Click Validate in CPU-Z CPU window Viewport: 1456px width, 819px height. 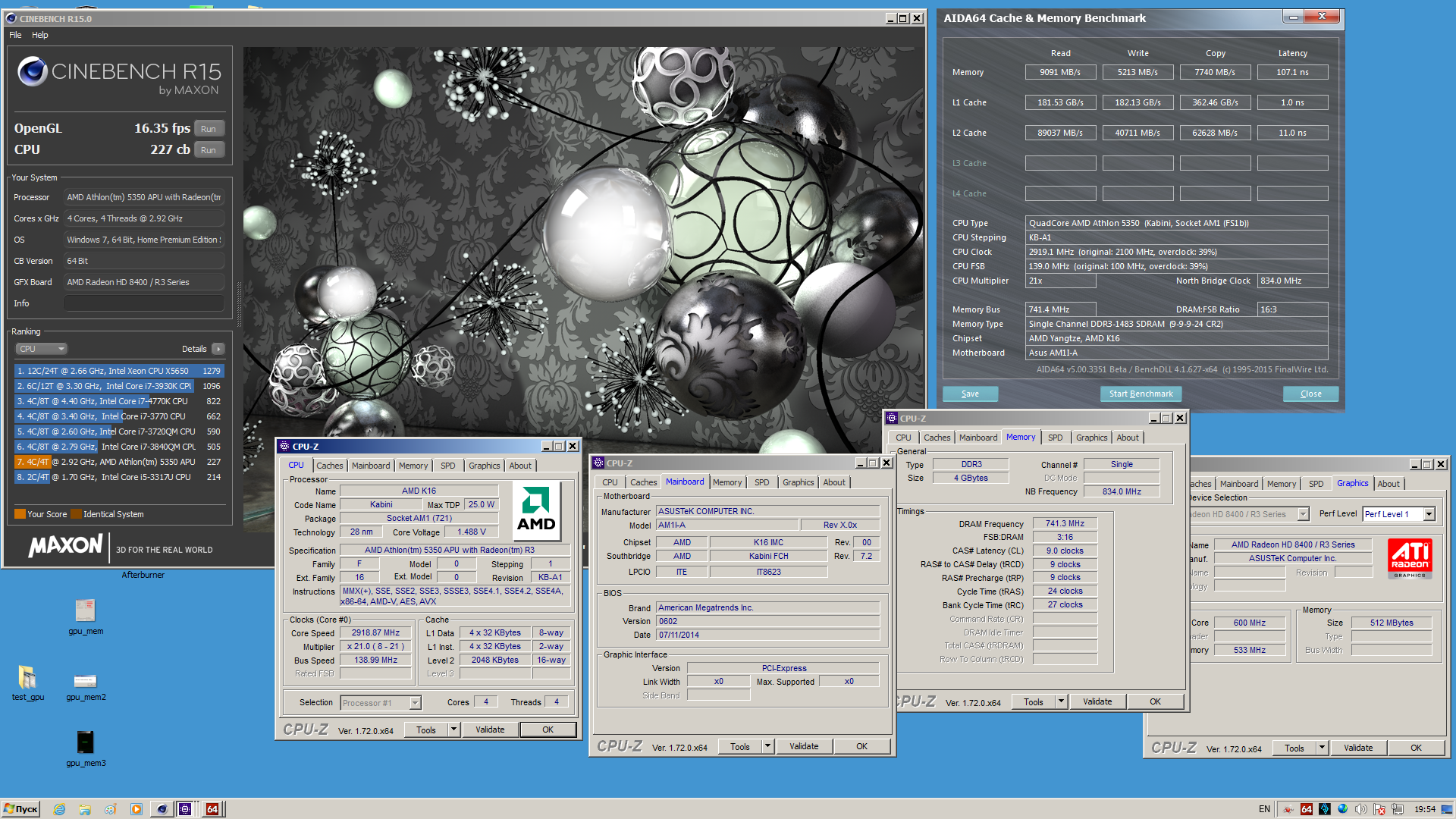[x=490, y=730]
